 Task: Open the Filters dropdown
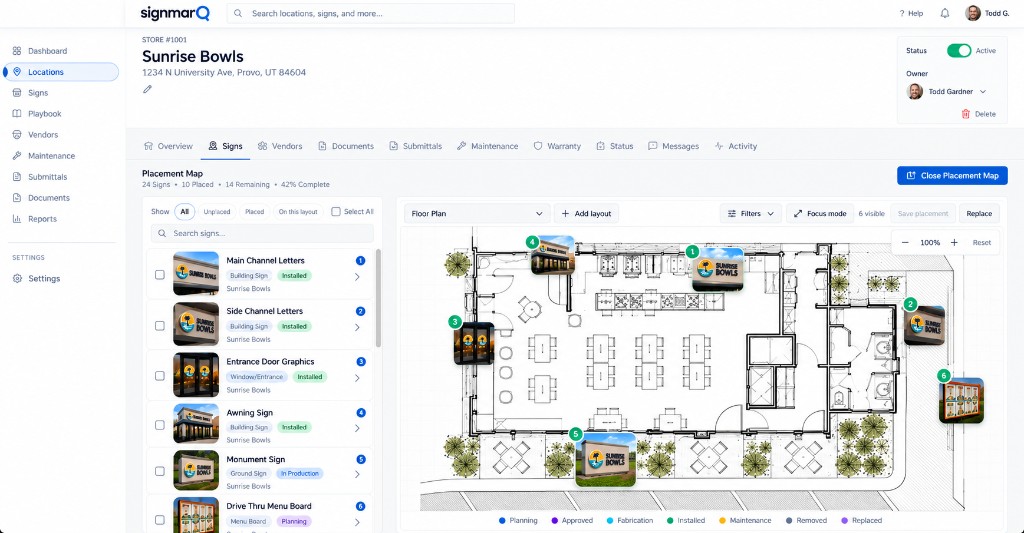click(750, 214)
